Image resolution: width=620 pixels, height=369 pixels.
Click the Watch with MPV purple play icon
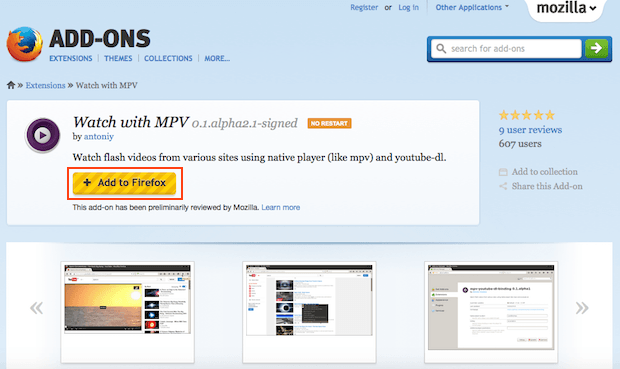[x=43, y=135]
